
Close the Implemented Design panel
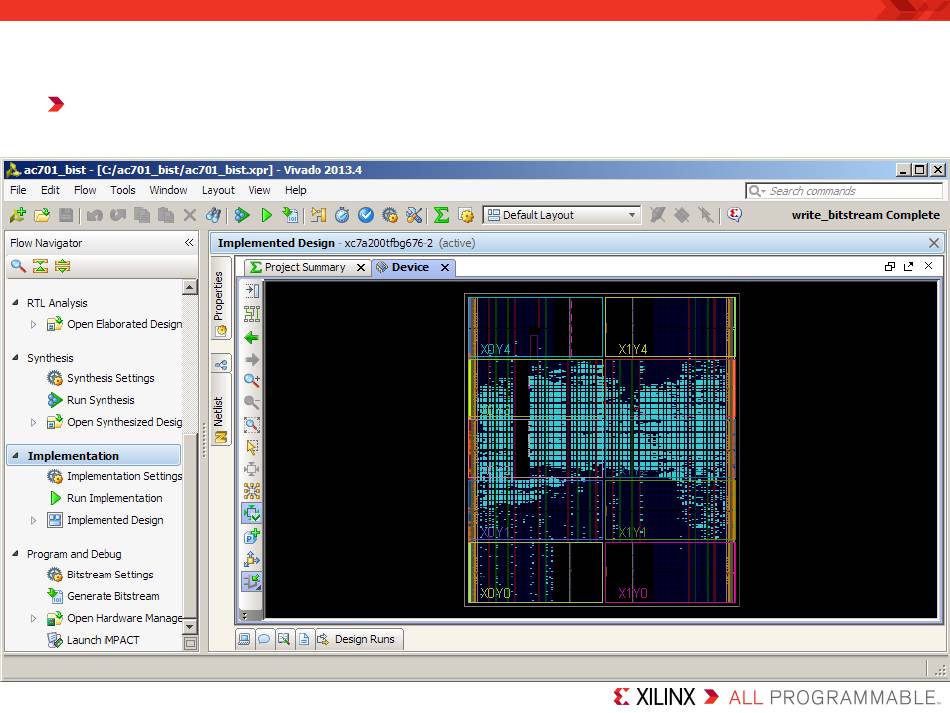(934, 243)
